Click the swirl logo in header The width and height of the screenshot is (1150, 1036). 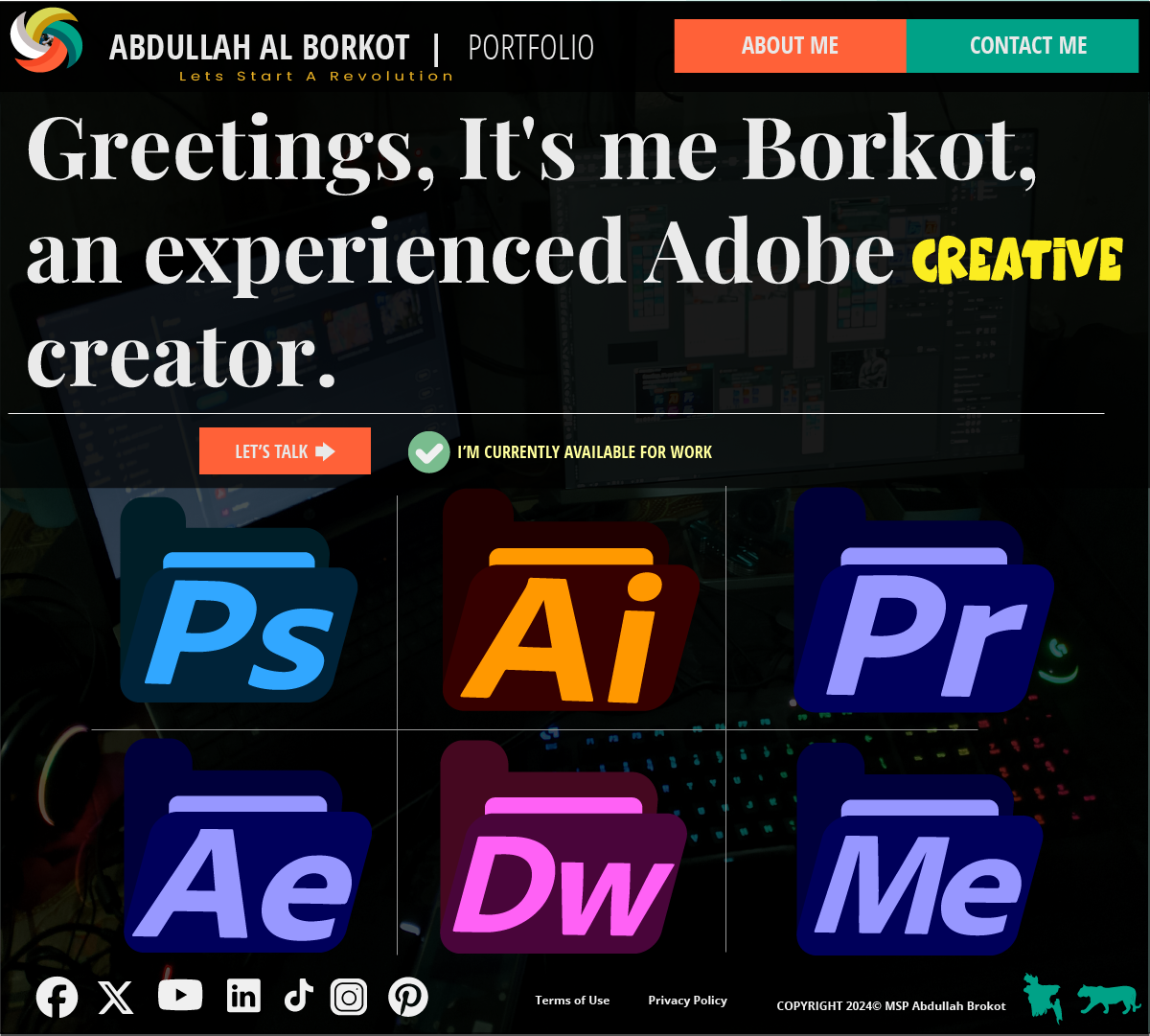[x=46, y=39]
